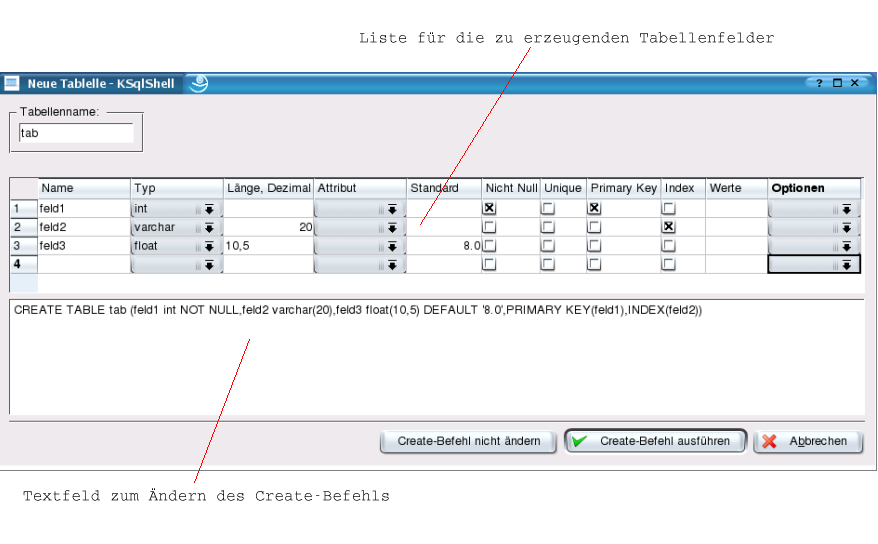Open the Typ dropdown showing varchar
This screenshot has width=878, height=544.
(175, 227)
